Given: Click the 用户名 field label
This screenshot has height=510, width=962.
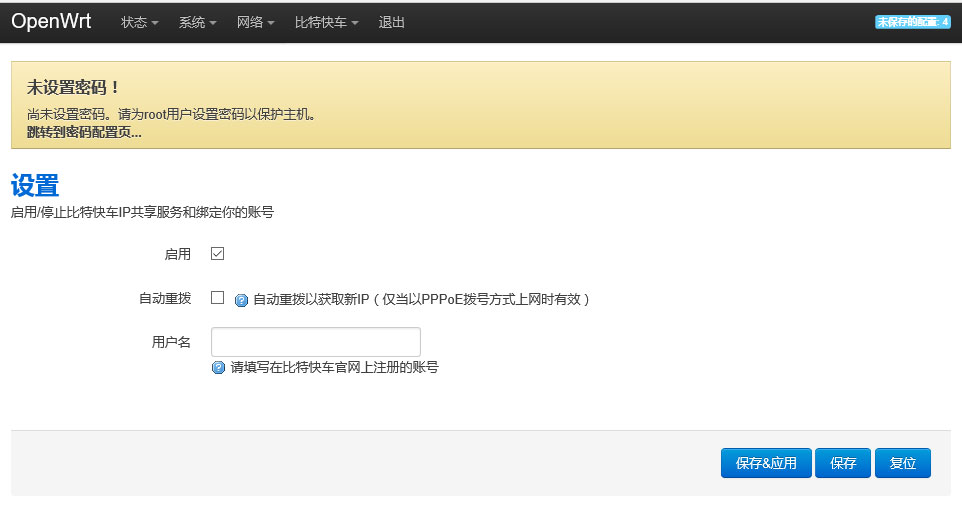Looking at the screenshot, I should click(171, 342).
